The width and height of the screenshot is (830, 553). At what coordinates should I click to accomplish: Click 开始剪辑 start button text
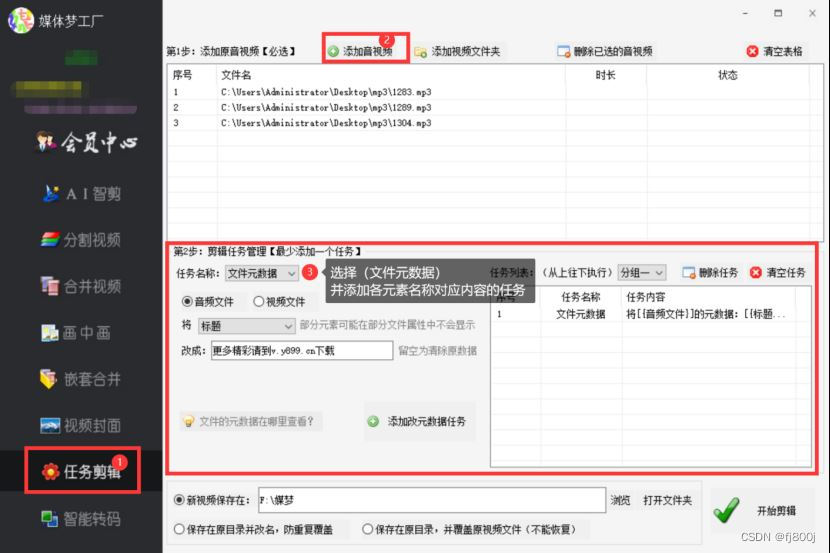[x=776, y=511]
